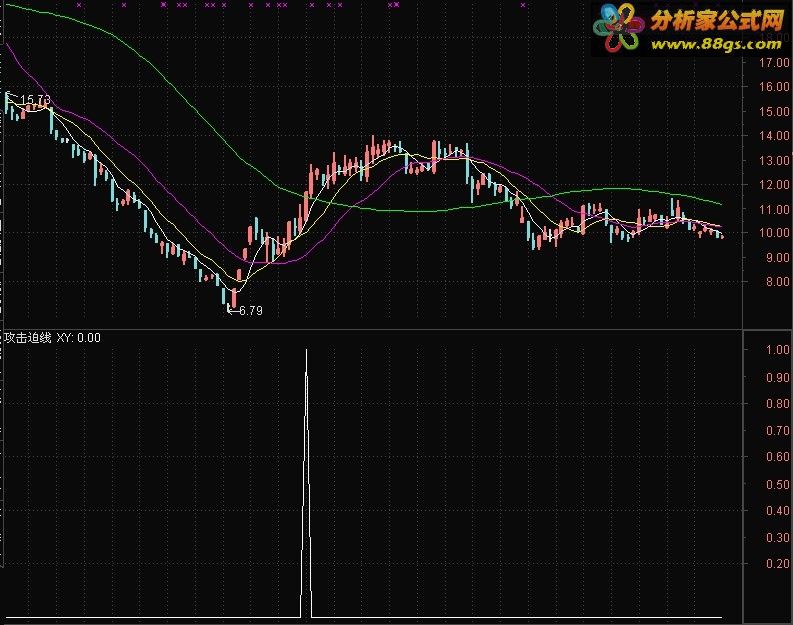This screenshot has height=625, width=793.
Task: Click the 9.00 price axis label
Action: [x=777, y=257]
